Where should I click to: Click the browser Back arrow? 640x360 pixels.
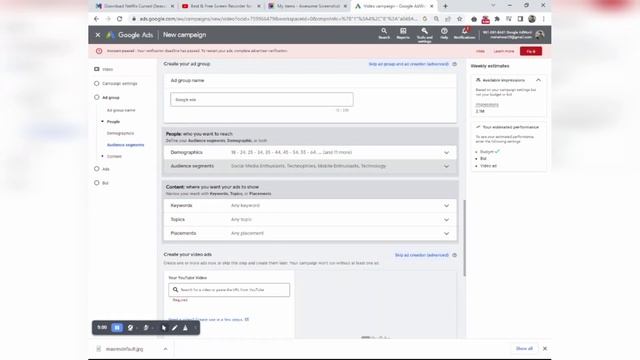click(96, 19)
